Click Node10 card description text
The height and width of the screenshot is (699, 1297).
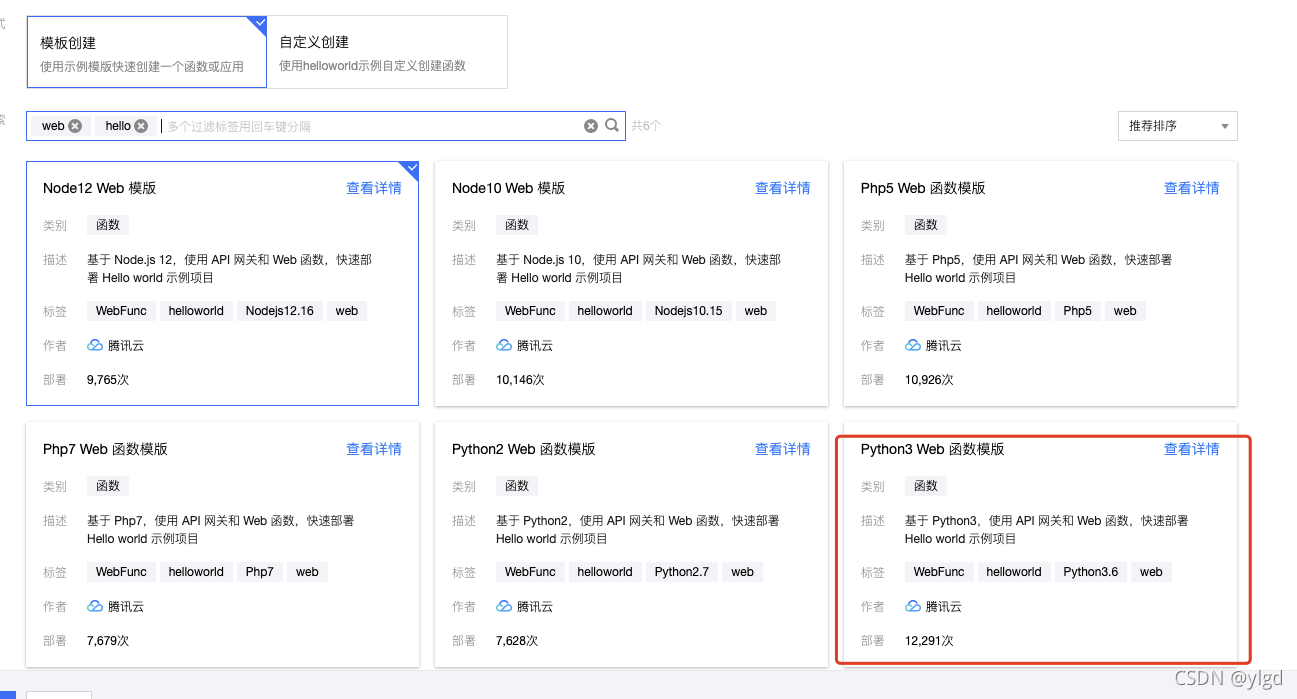point(638,269)
